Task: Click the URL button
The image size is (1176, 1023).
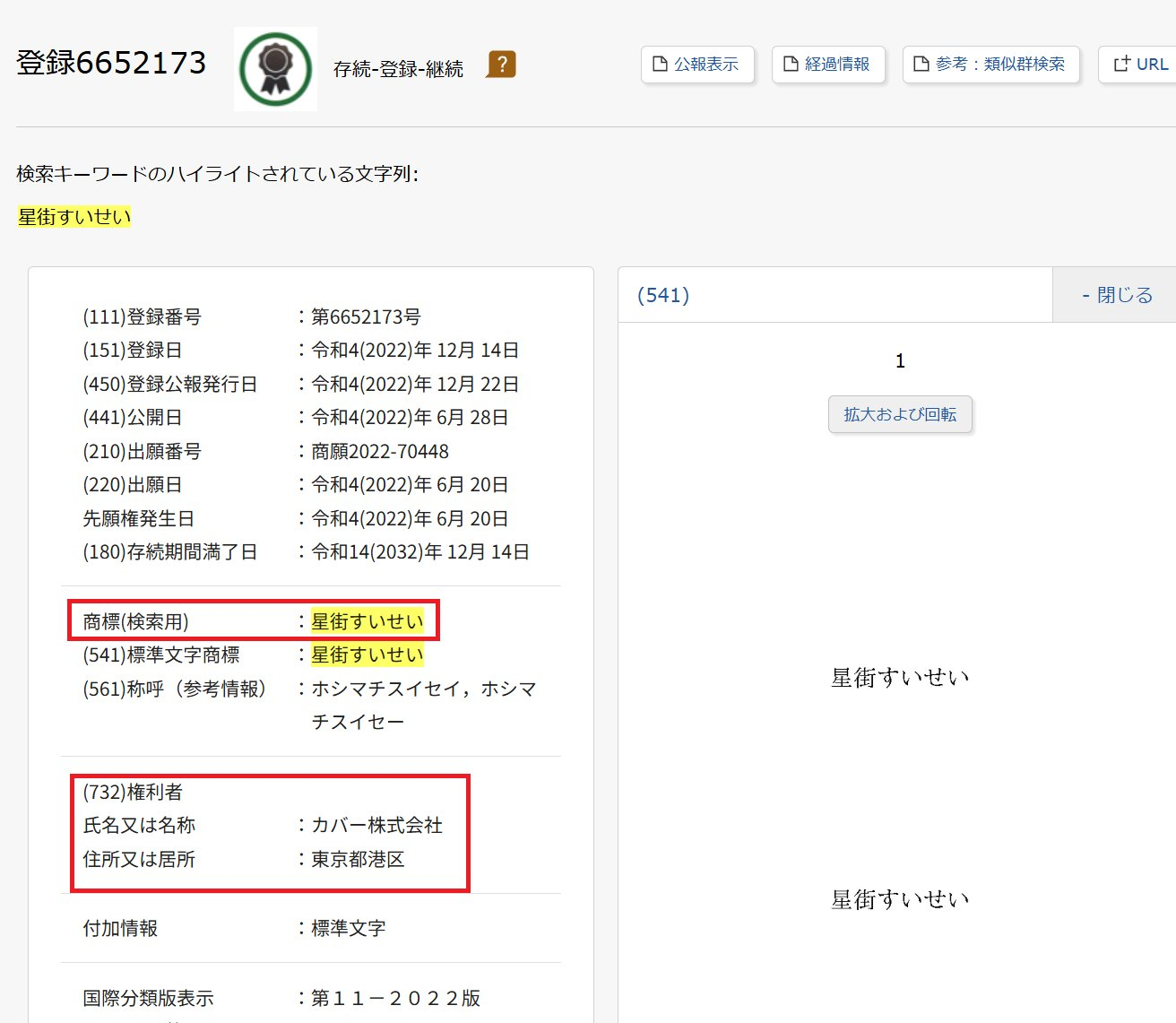Action: pyautogui.click(x=1140, y=65)
